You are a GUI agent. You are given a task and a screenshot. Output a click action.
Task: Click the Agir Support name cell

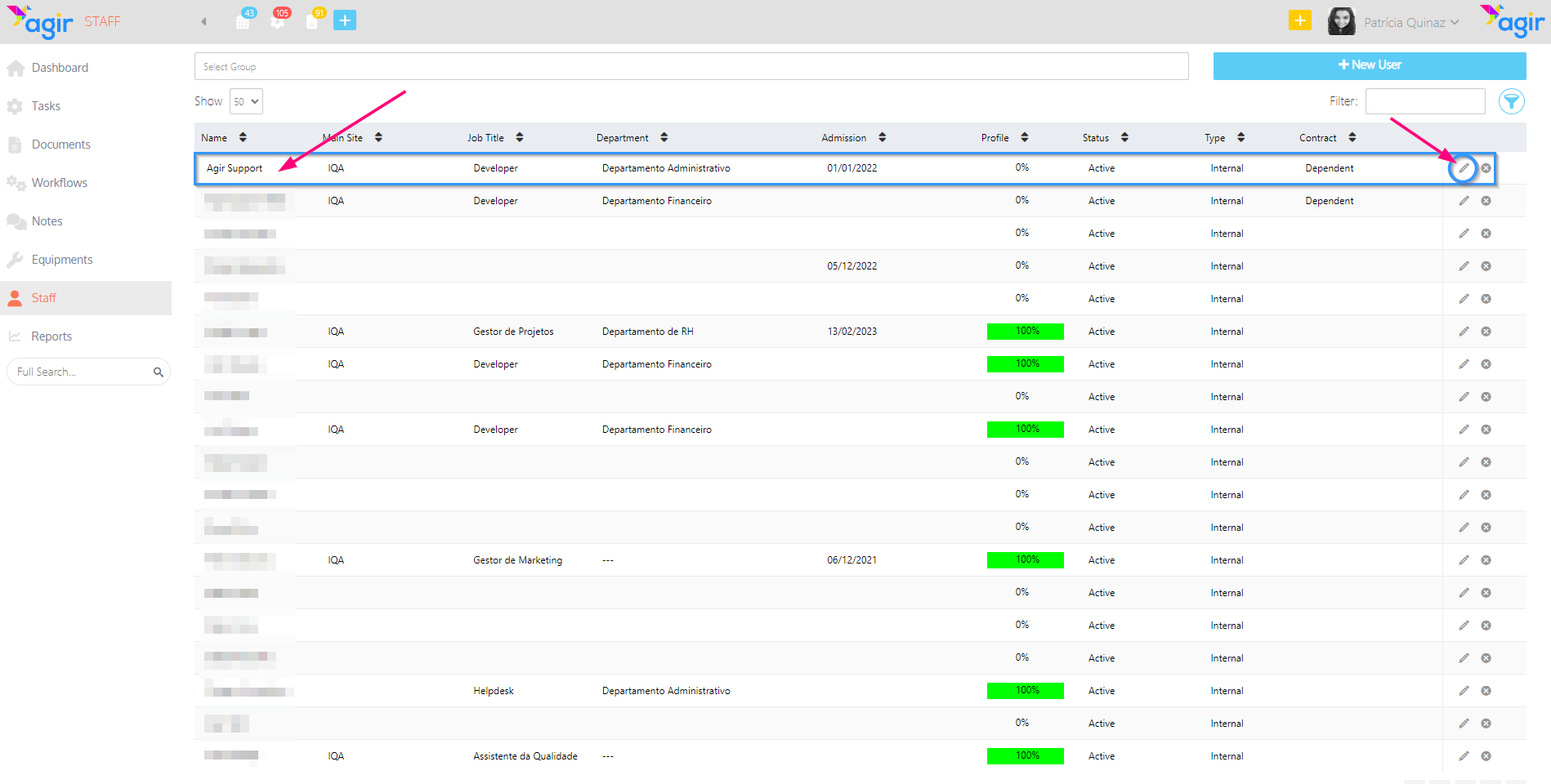235,168
